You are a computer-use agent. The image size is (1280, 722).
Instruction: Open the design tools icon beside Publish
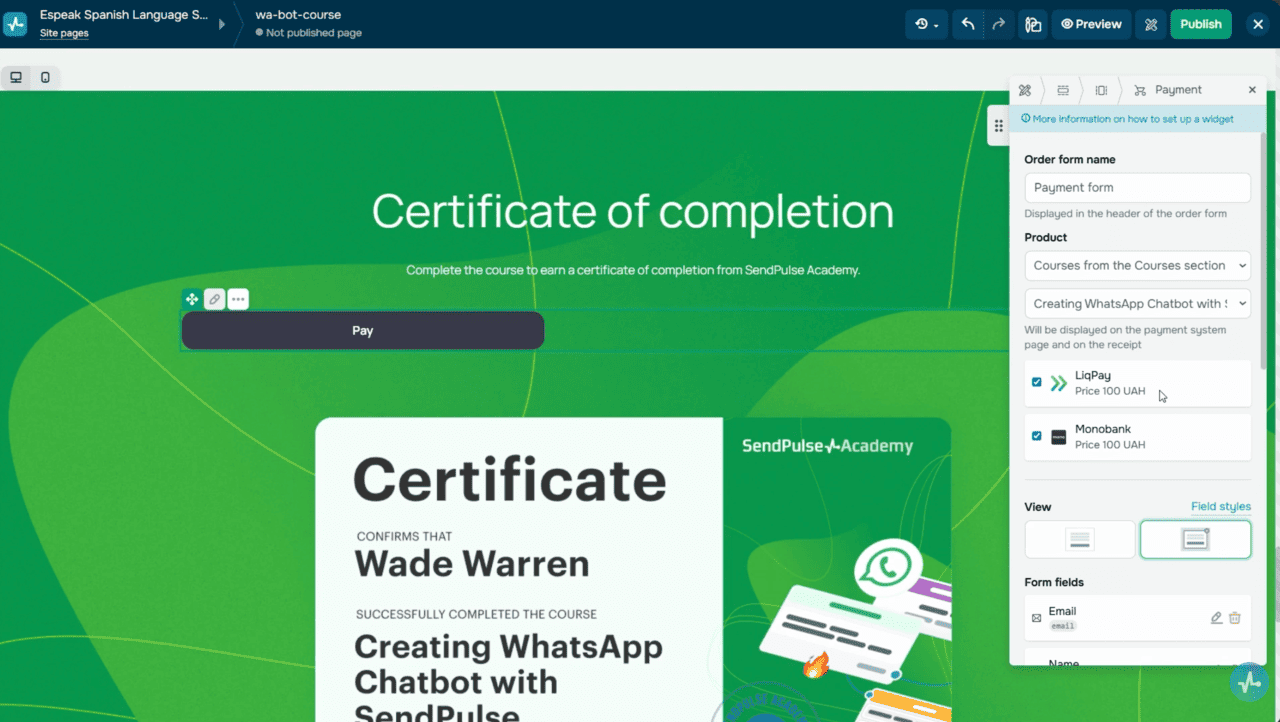coord(1151,24)
